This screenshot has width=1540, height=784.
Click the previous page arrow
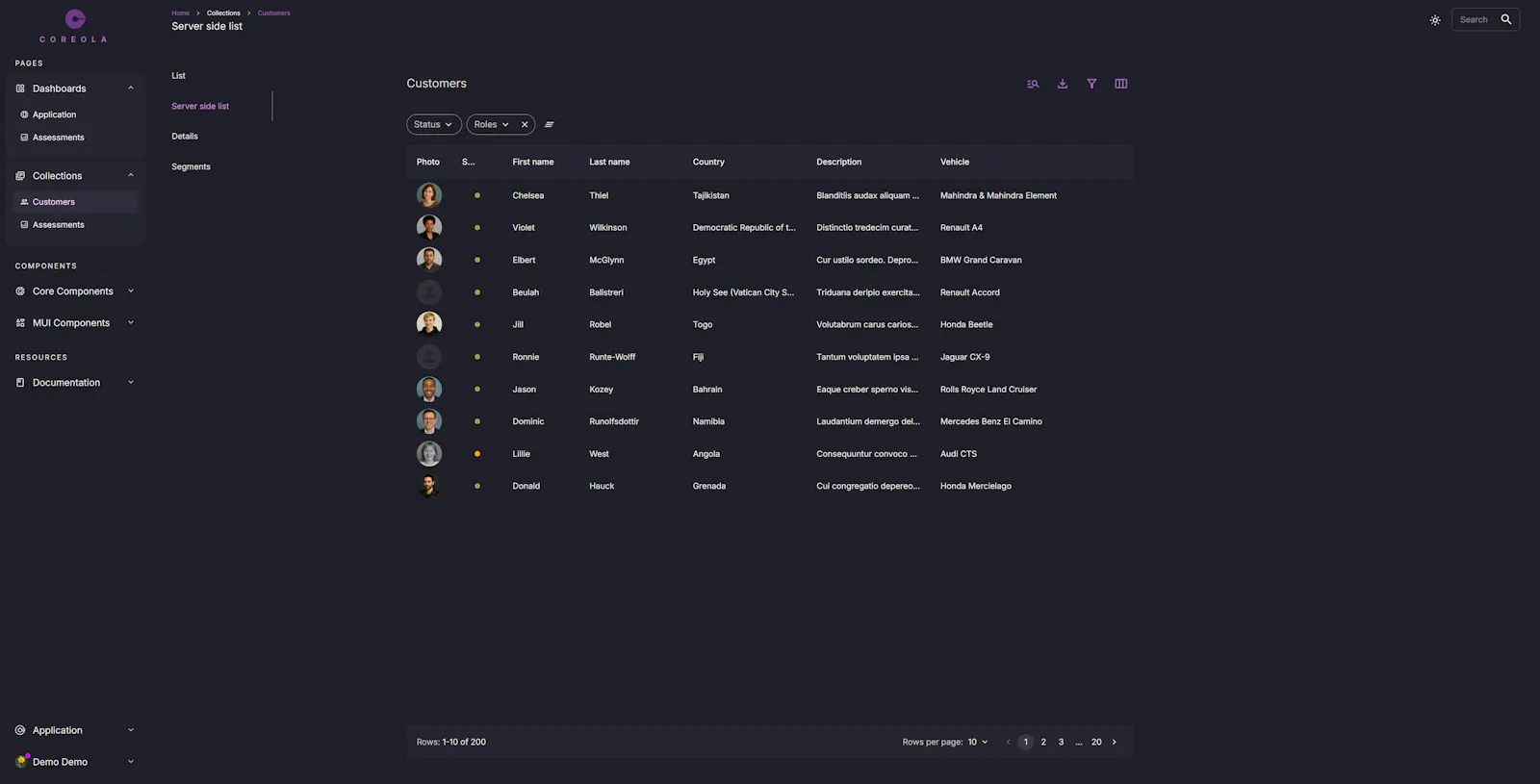[x=1008, y=742]
